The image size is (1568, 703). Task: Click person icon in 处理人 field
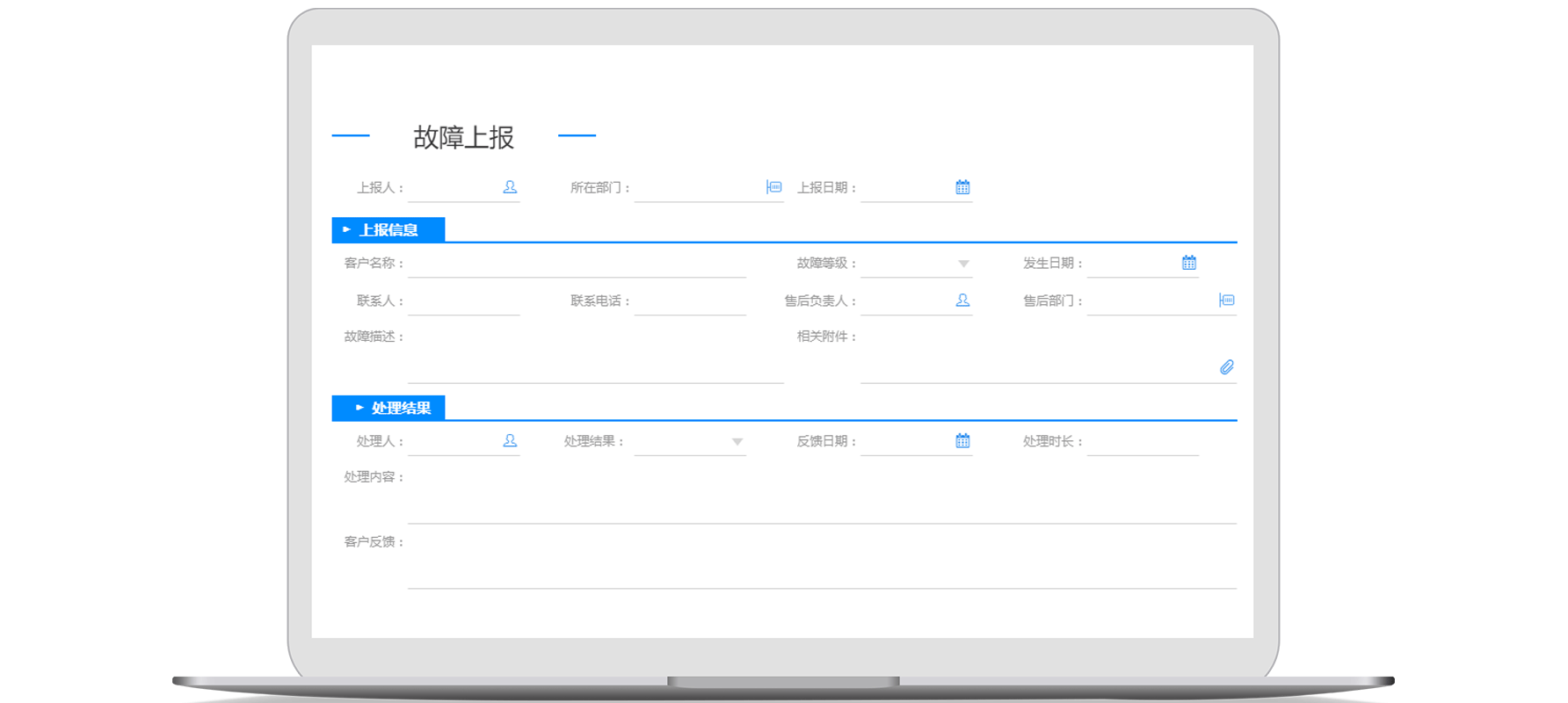510,441
